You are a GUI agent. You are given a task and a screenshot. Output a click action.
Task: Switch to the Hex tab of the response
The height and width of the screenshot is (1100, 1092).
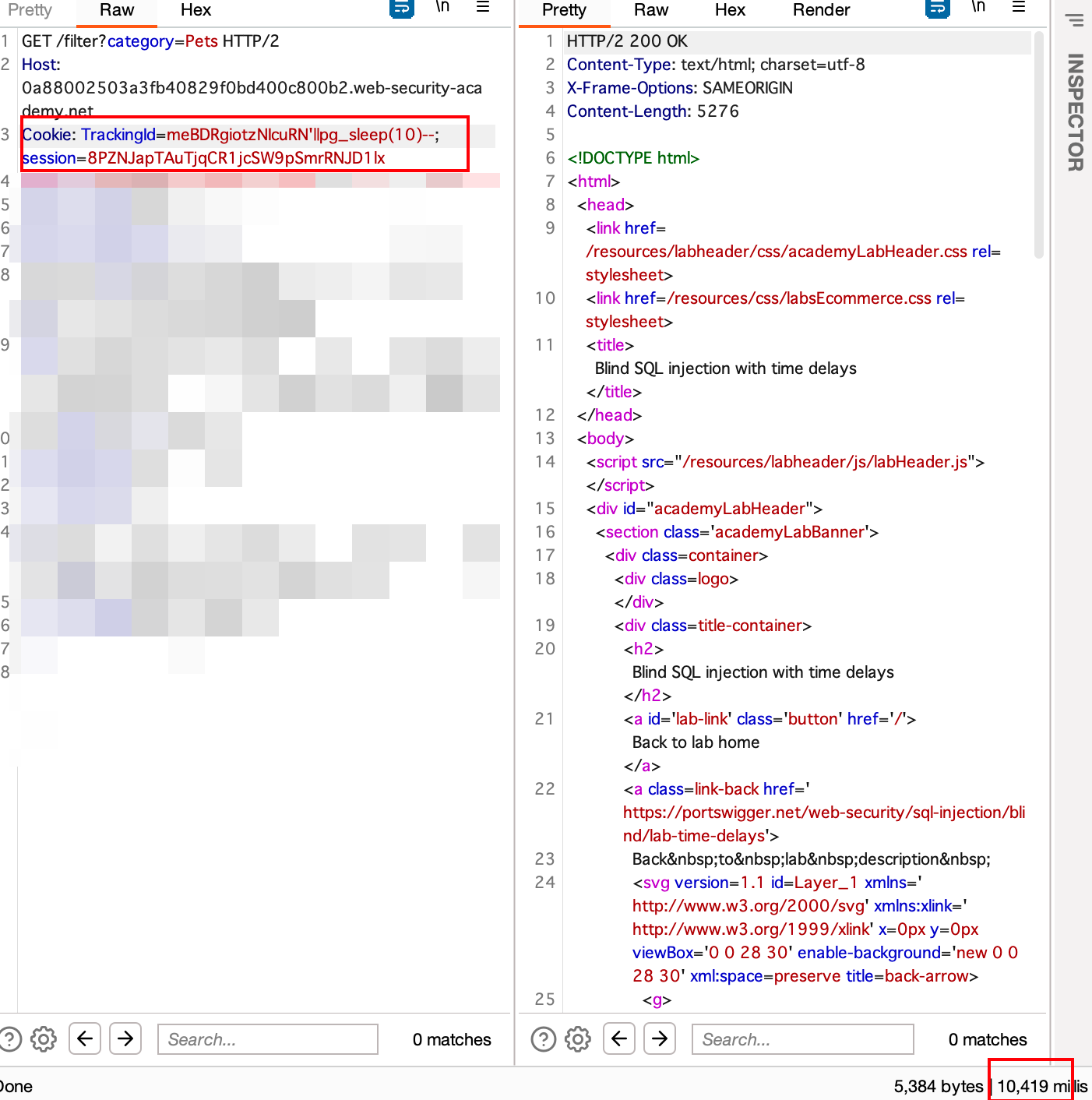coord(730,10)
